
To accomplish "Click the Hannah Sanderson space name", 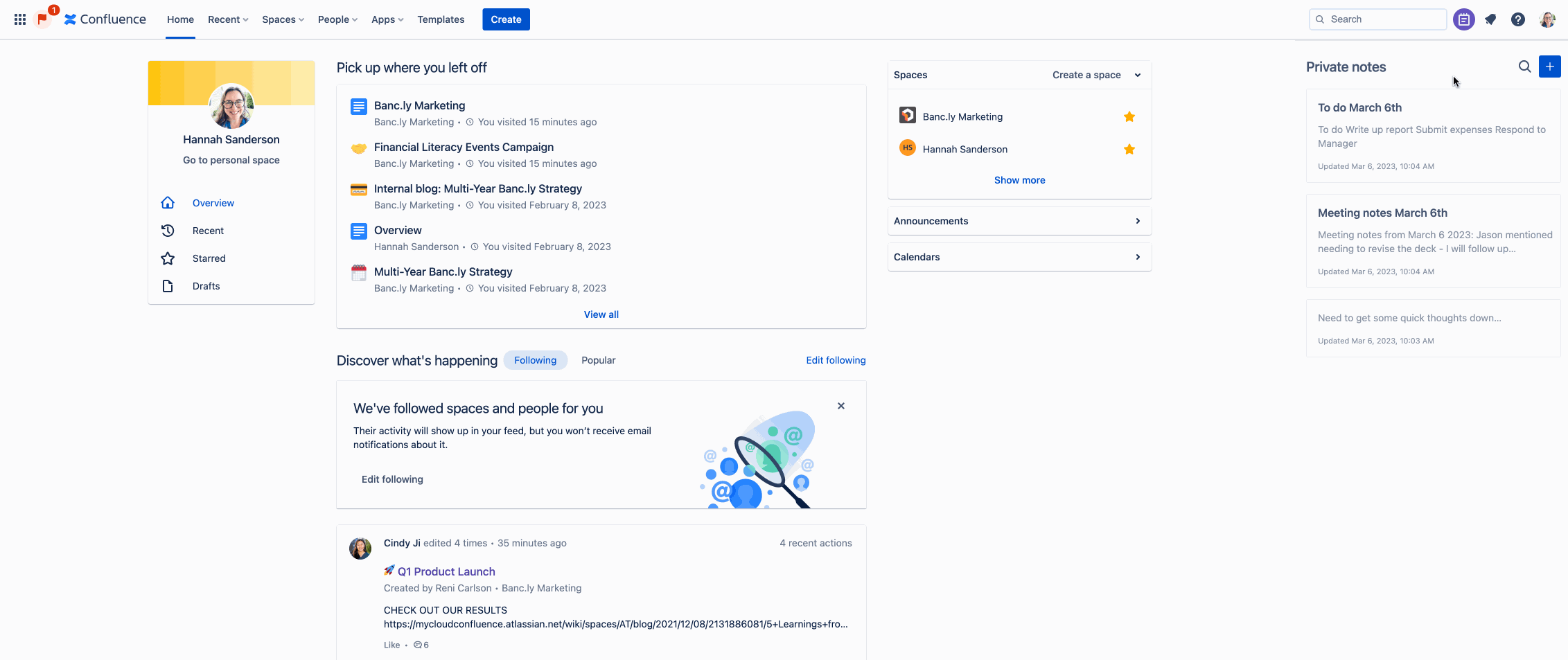I will click(965, 149).
